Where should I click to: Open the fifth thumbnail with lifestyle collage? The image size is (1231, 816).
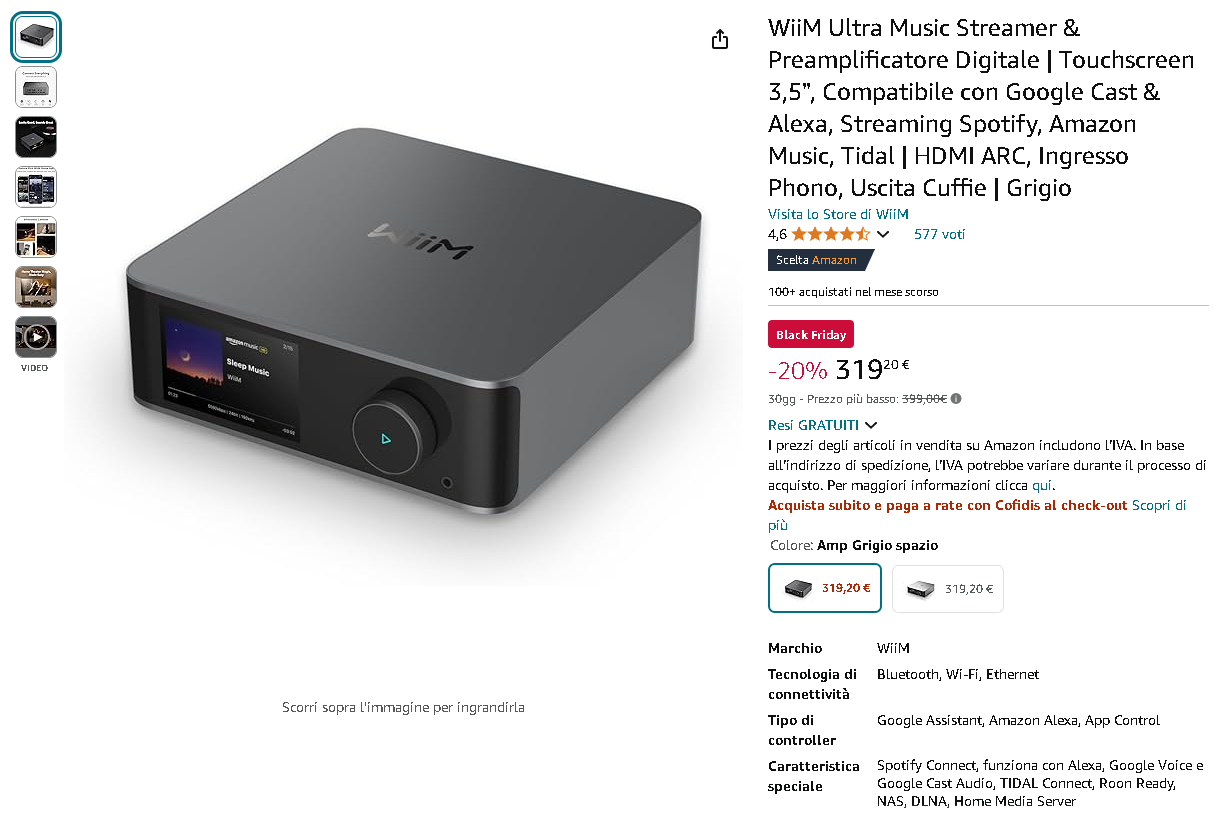[x=36, y=237]
